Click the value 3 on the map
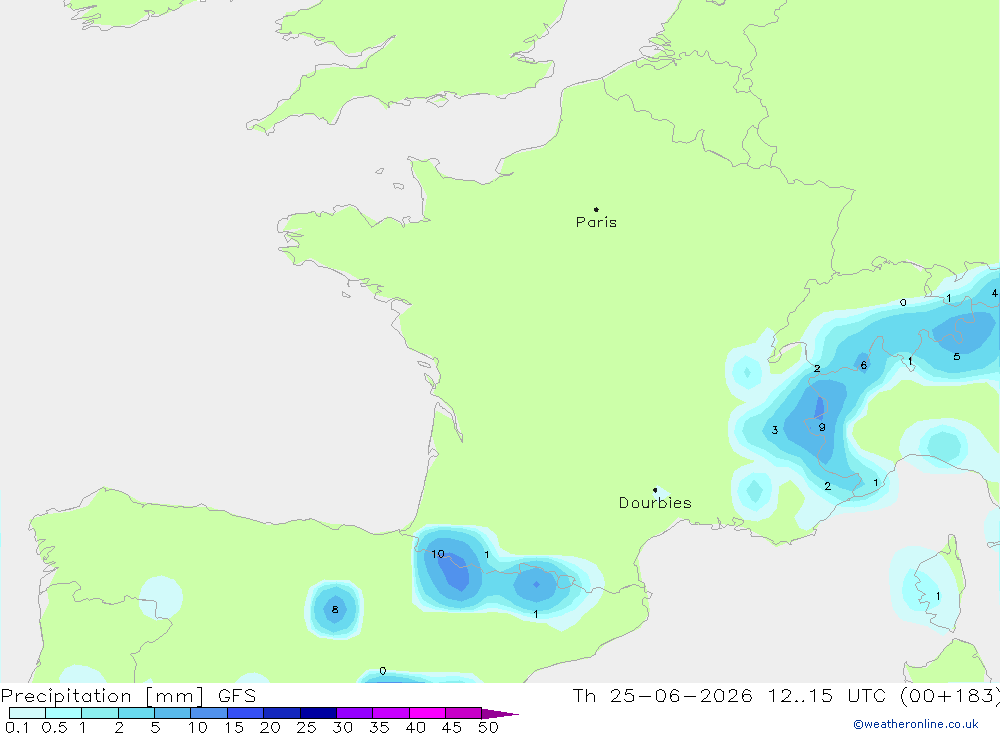 (x=775, y=430)
